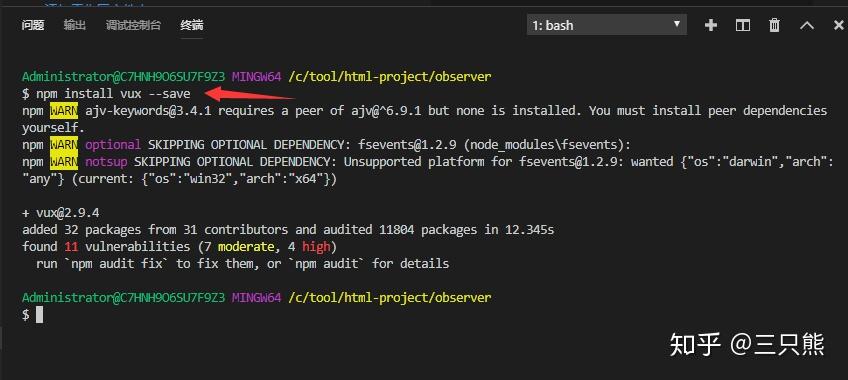Kill terminal using trash icon
Image resolution: width=848 pixels, height=380 pixels.
(x=774, y=25)
